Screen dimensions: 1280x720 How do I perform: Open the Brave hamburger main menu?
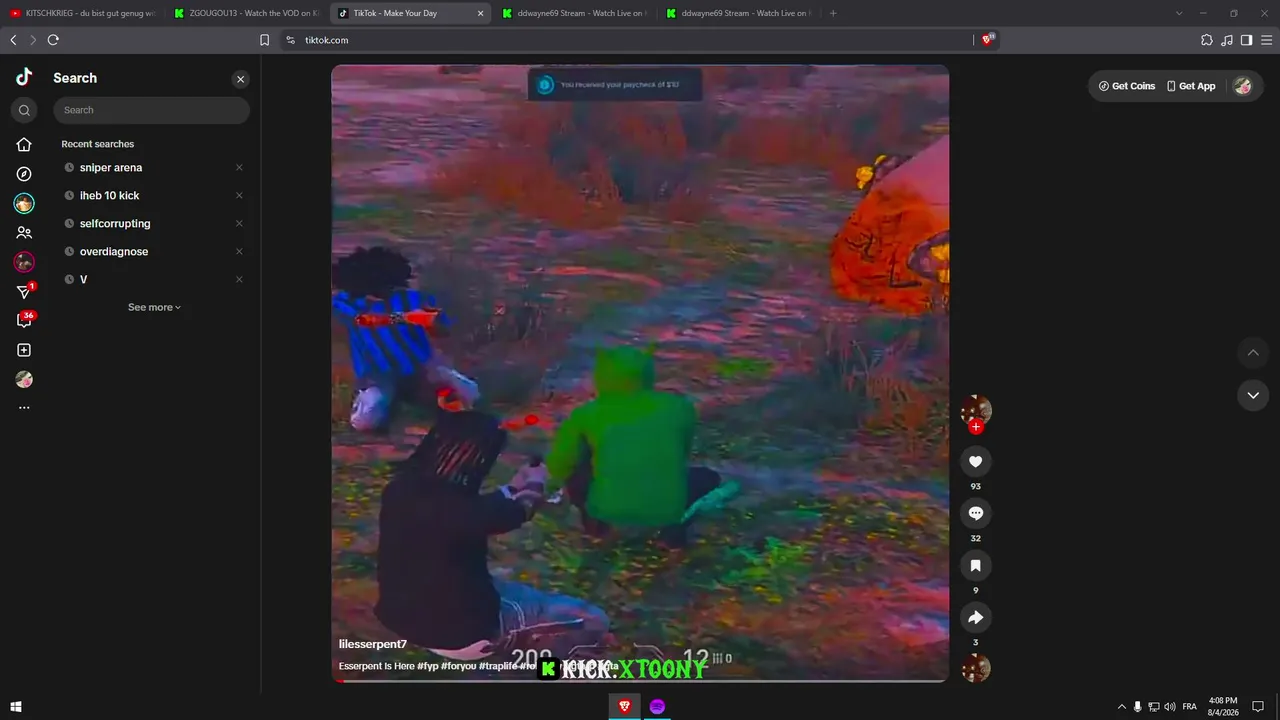coord(1266,40)
